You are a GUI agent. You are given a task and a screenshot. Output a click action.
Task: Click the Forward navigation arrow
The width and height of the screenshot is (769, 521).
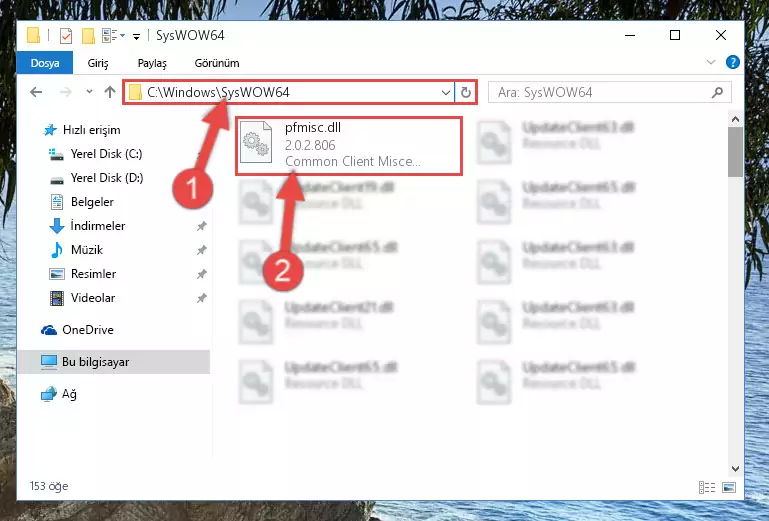[x=66, y=92]
